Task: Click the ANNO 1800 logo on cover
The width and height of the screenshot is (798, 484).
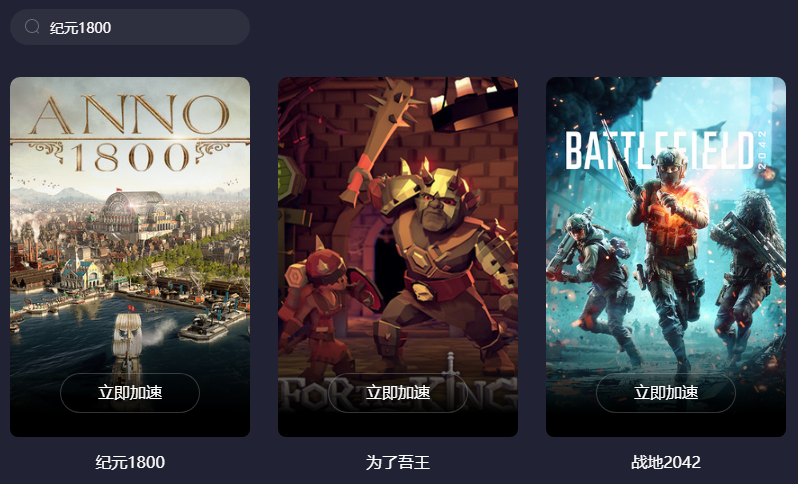Action: coord(130,133)
